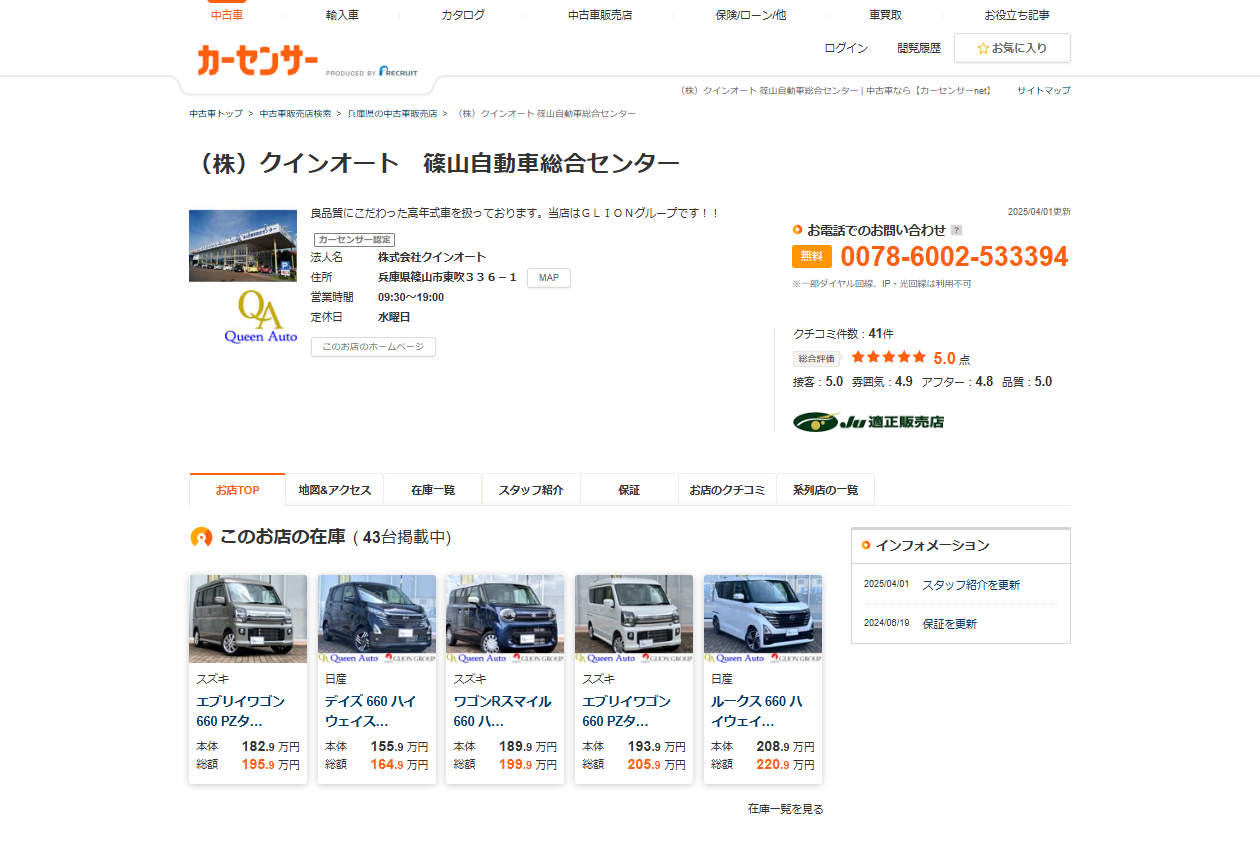Click 中古車トップ breadcrumb link
The image size is (1260, 856).
click(216, 114)
